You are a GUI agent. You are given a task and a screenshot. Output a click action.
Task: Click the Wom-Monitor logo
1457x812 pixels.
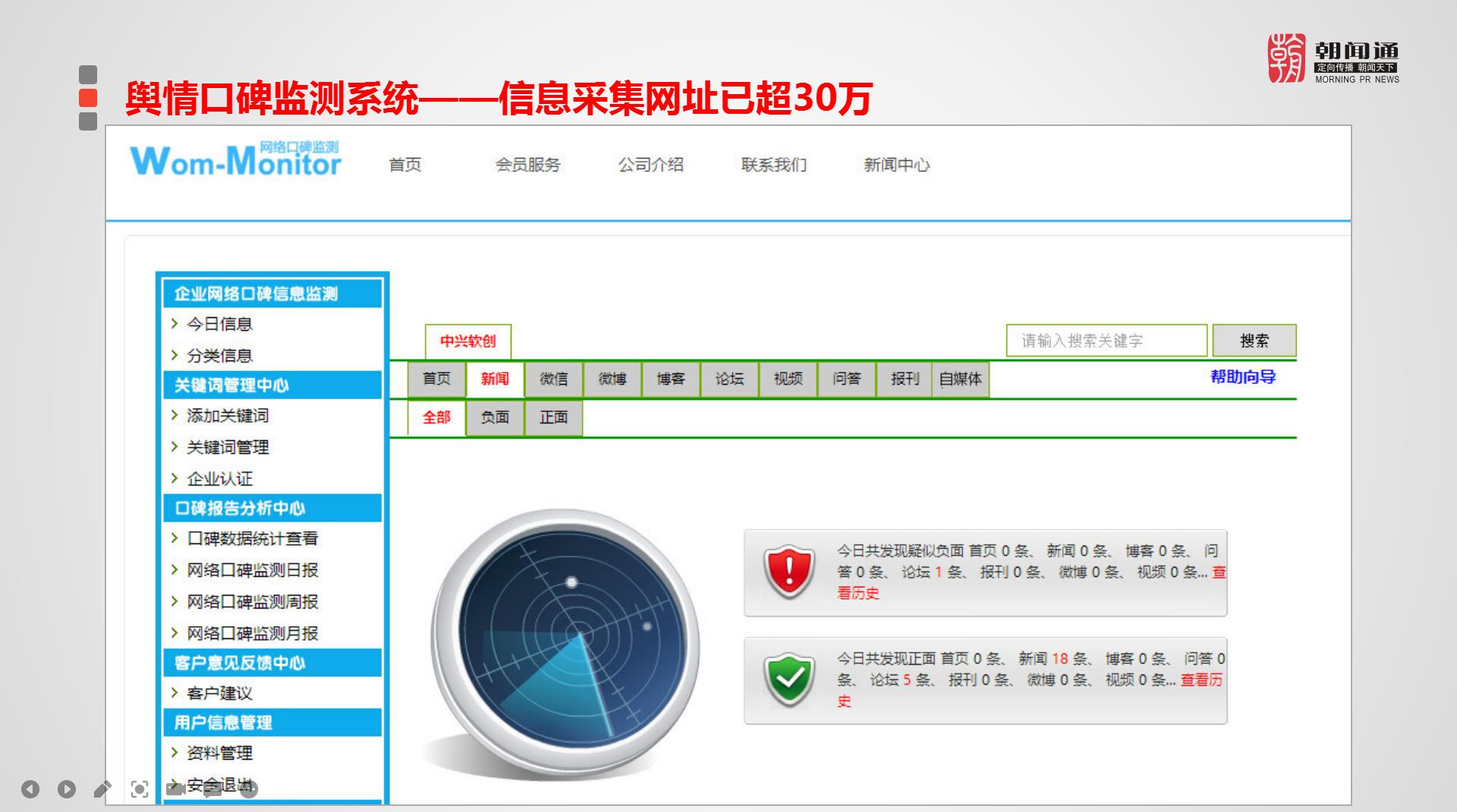point(236,159)
